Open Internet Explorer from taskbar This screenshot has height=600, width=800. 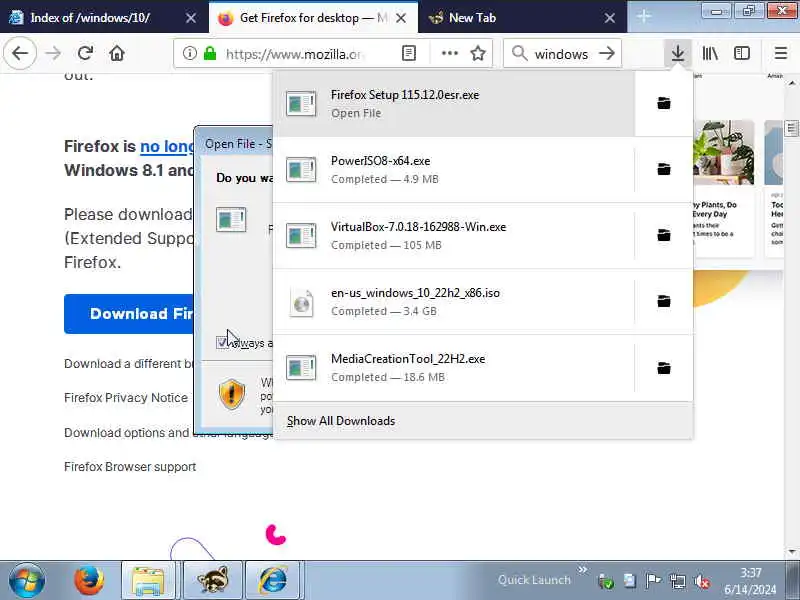pyautogui.click(x=273, y=580)
